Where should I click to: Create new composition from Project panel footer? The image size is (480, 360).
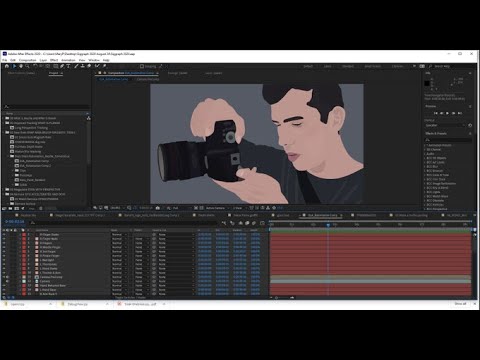coord(17,208)
